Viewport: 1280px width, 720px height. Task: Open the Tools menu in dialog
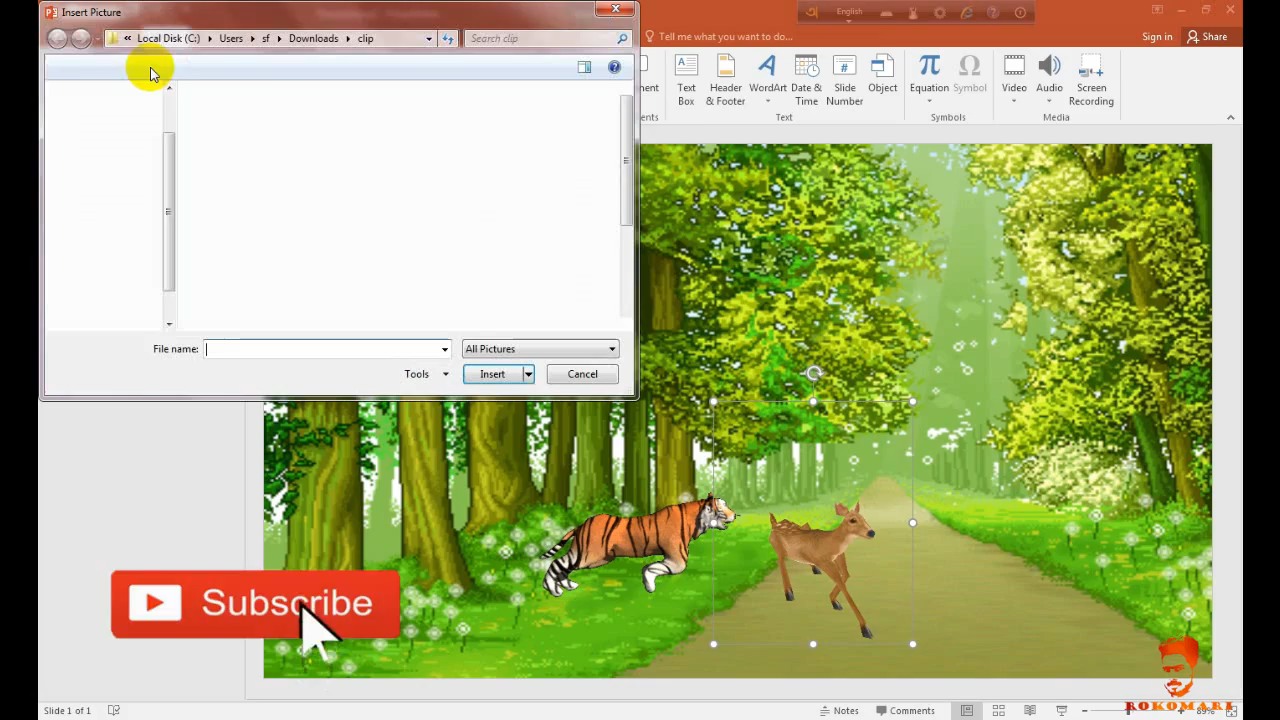point(426,374)
